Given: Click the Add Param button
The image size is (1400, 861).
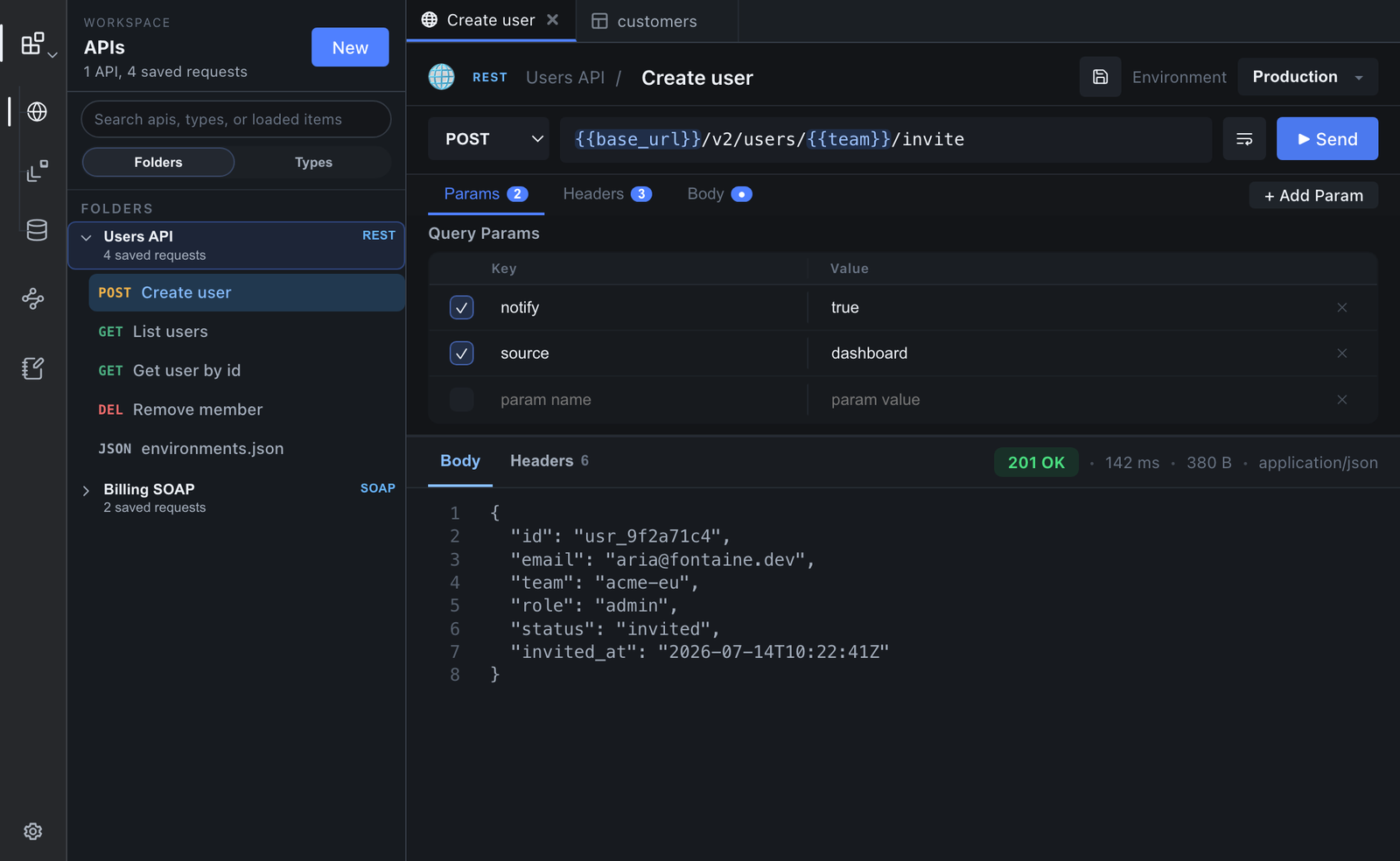Looking at the screenshot, I should (x=1313, y=195).
